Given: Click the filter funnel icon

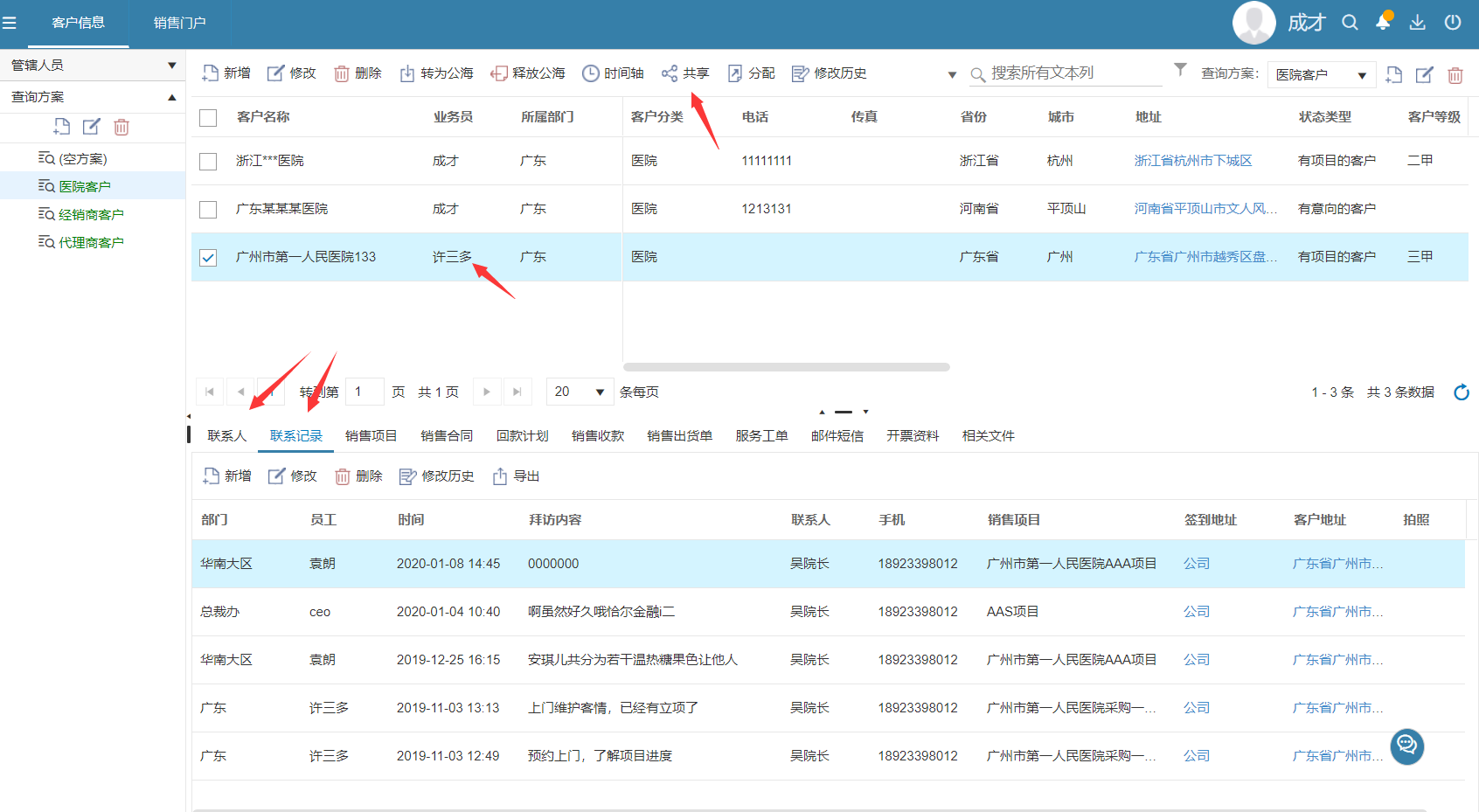Looking at the screenshot, I should point(1180,69).
